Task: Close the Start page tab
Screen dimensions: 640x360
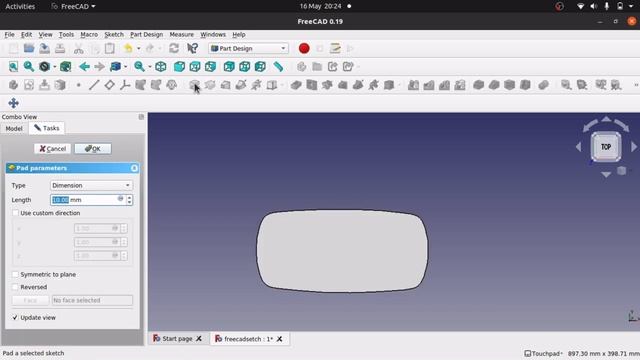Action: (x=199, y=339)
